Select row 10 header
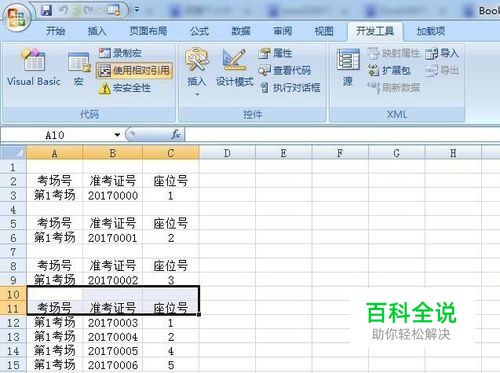This screenshot has height=373, width=500. (13, 294)
